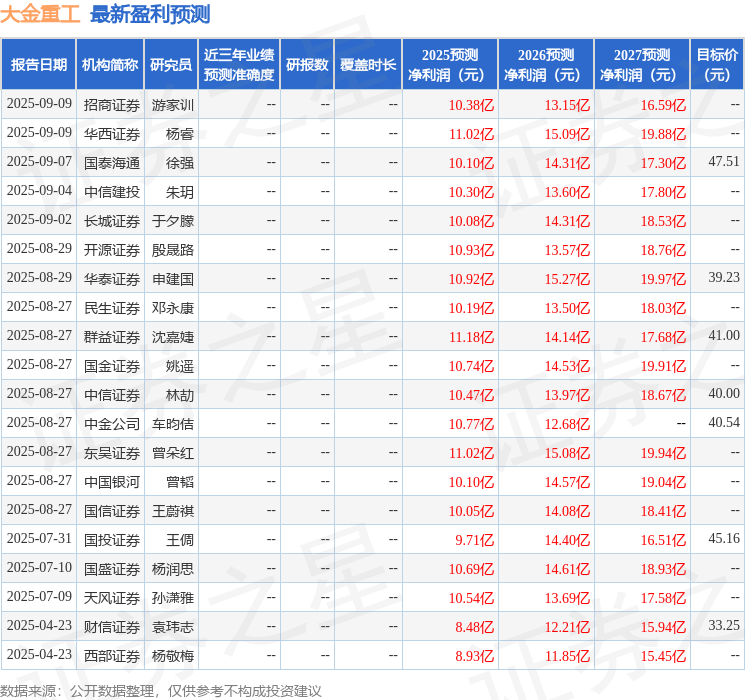Select the 西部证券 institution cell
Screen dimensions: 745x700
point(112,656)
